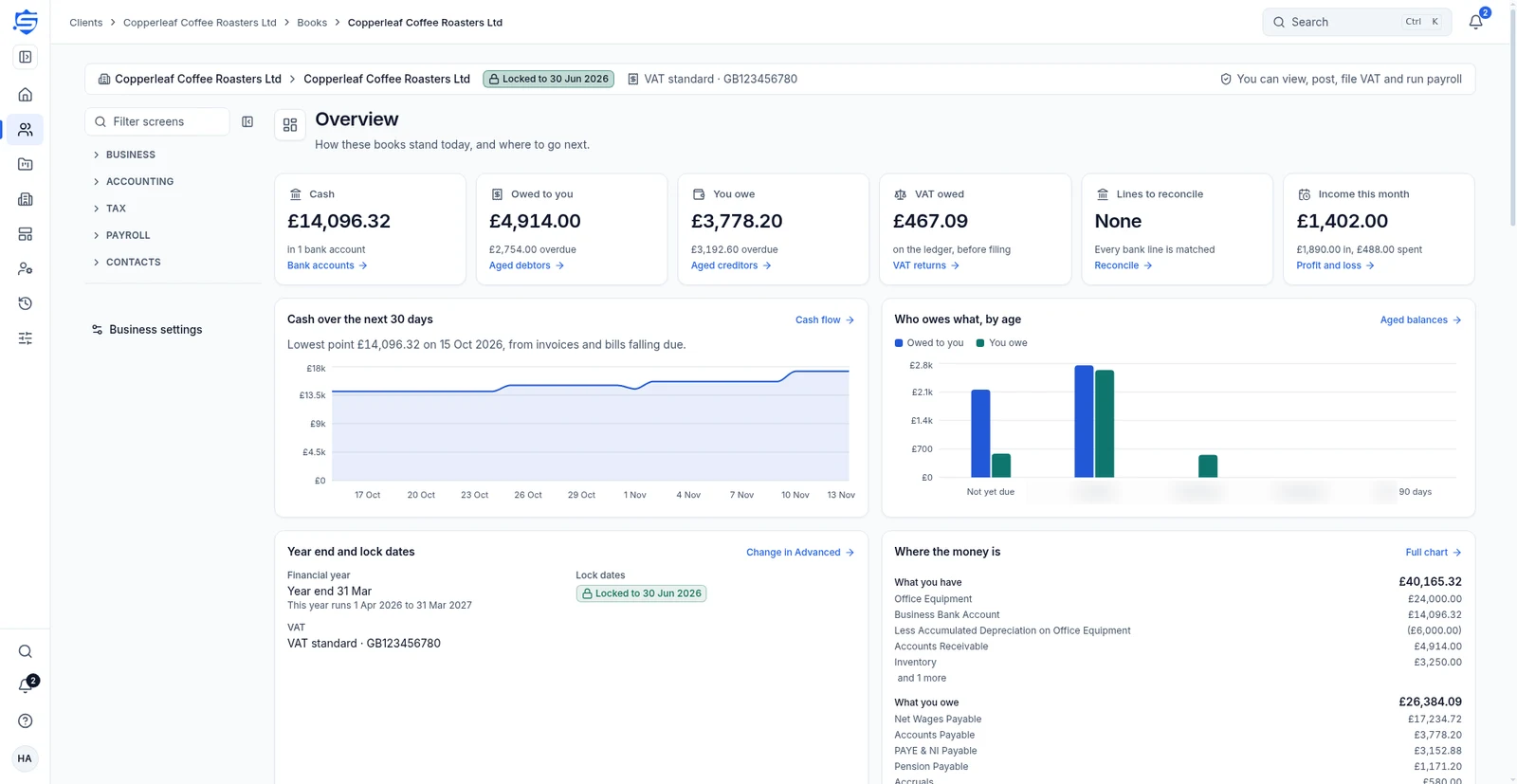Screen dimensions: 1517x784
Task: Collapse screens panel with icon beside filter
Action: pos(247,121)
